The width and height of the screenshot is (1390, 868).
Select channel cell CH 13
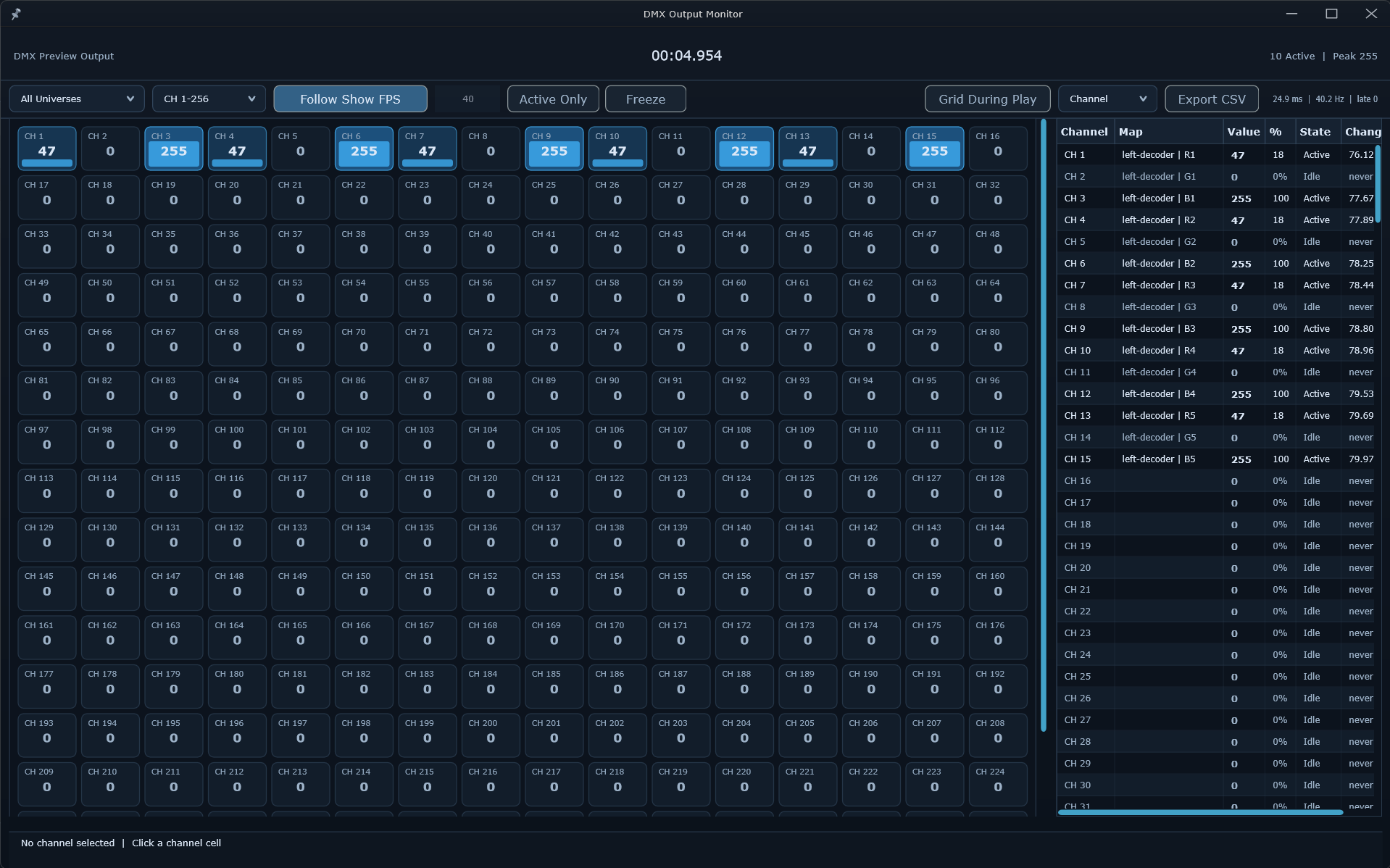point(808,149)
